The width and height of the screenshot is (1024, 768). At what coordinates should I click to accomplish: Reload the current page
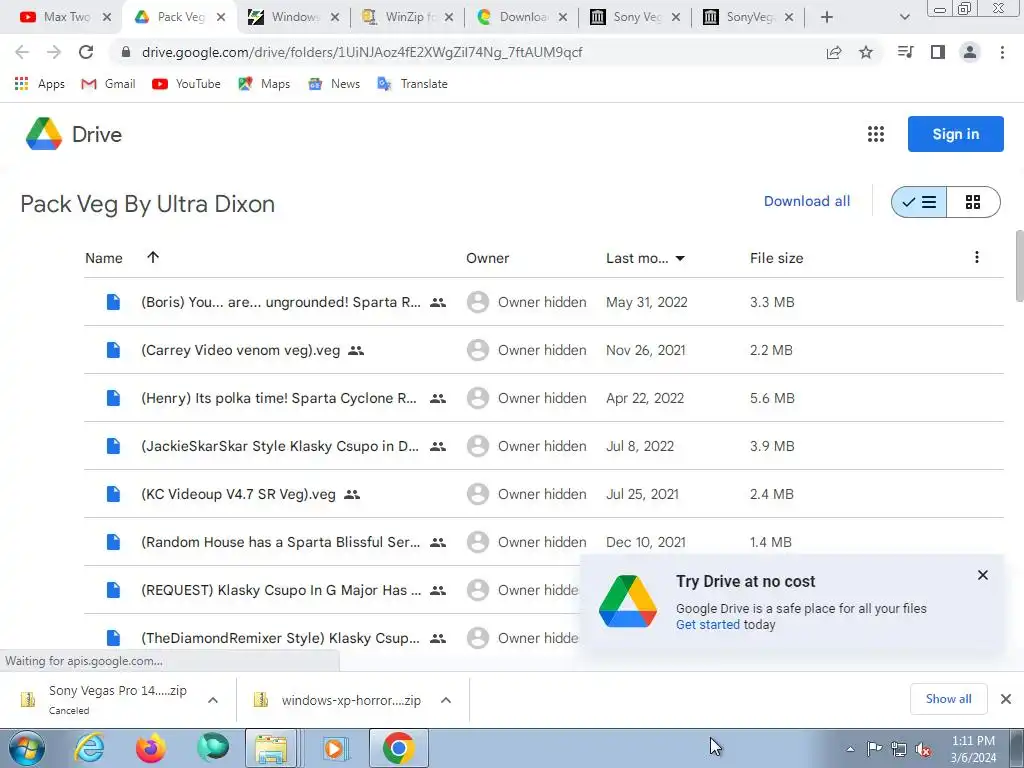(x=86, y=52)
